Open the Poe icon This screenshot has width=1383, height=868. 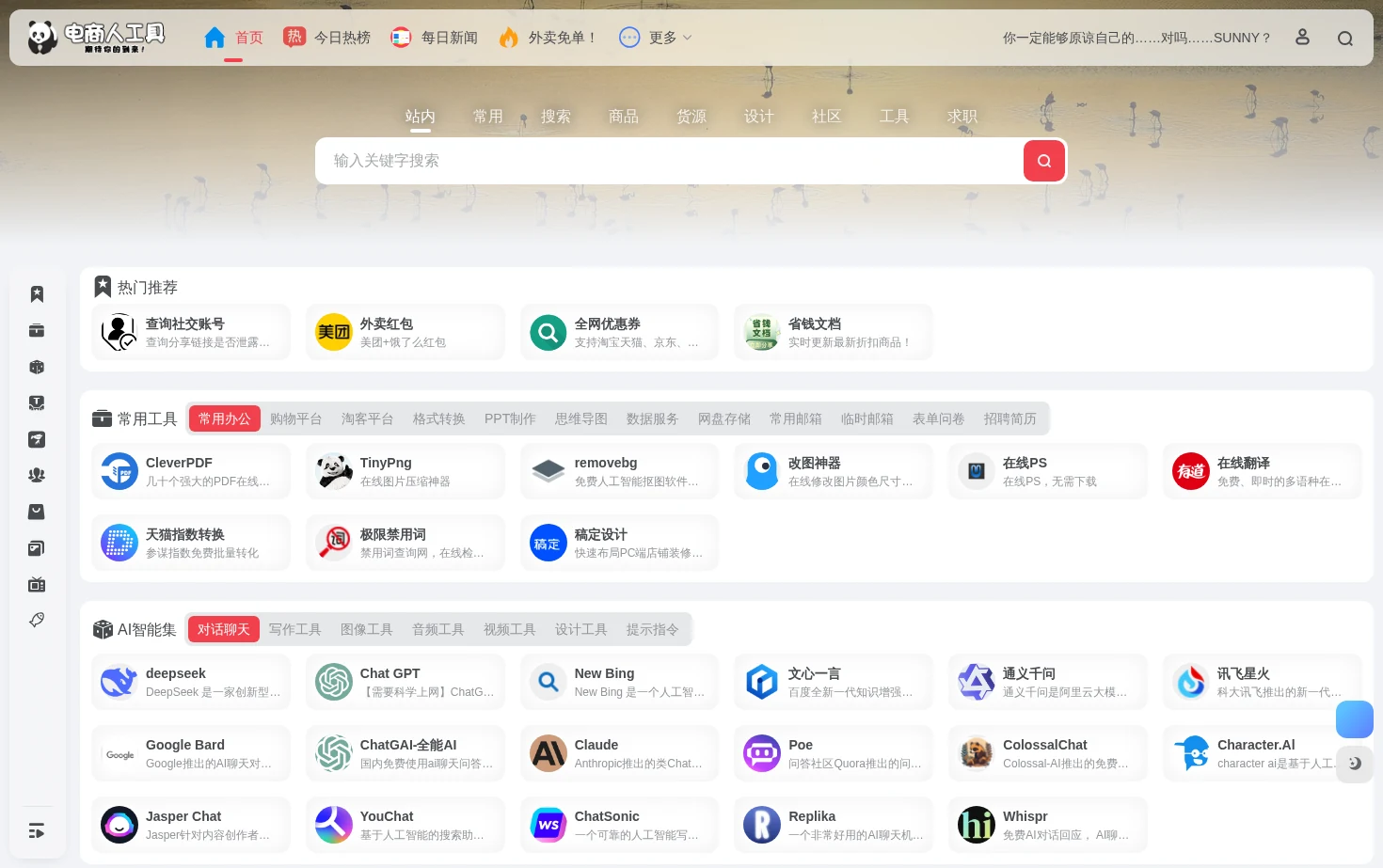[x=762, y=753]
